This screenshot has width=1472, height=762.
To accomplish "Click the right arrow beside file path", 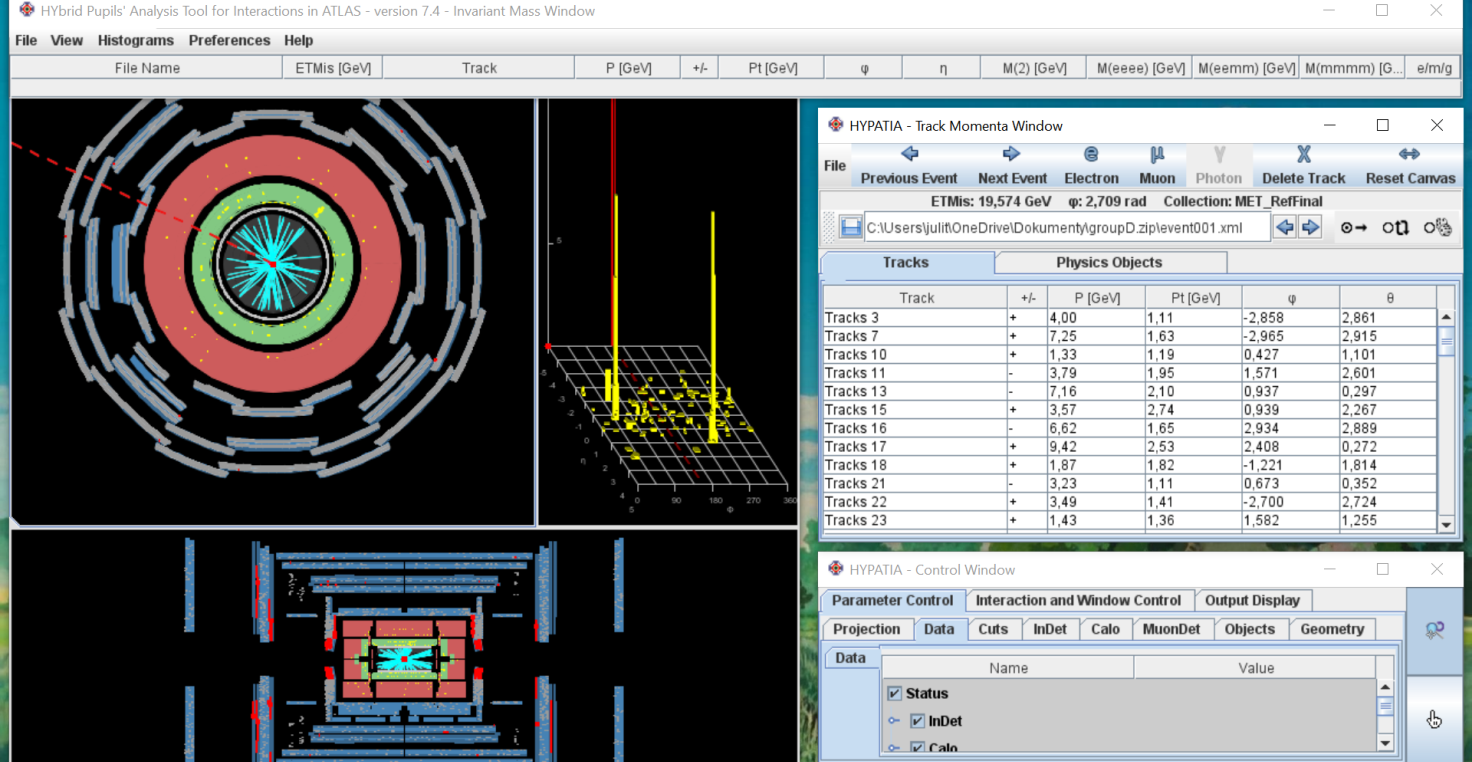I will click(1310, 227).
